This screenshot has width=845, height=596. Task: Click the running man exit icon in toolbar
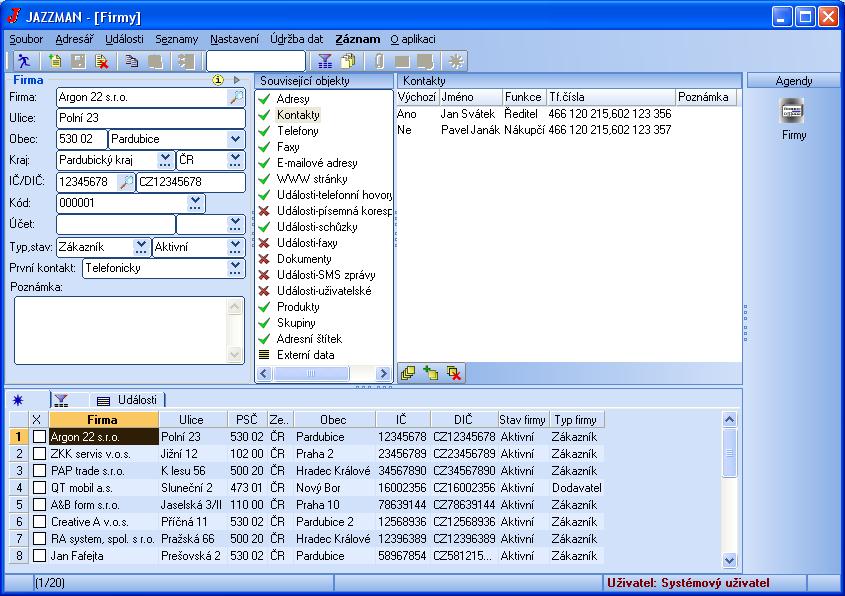coord(22,62)
